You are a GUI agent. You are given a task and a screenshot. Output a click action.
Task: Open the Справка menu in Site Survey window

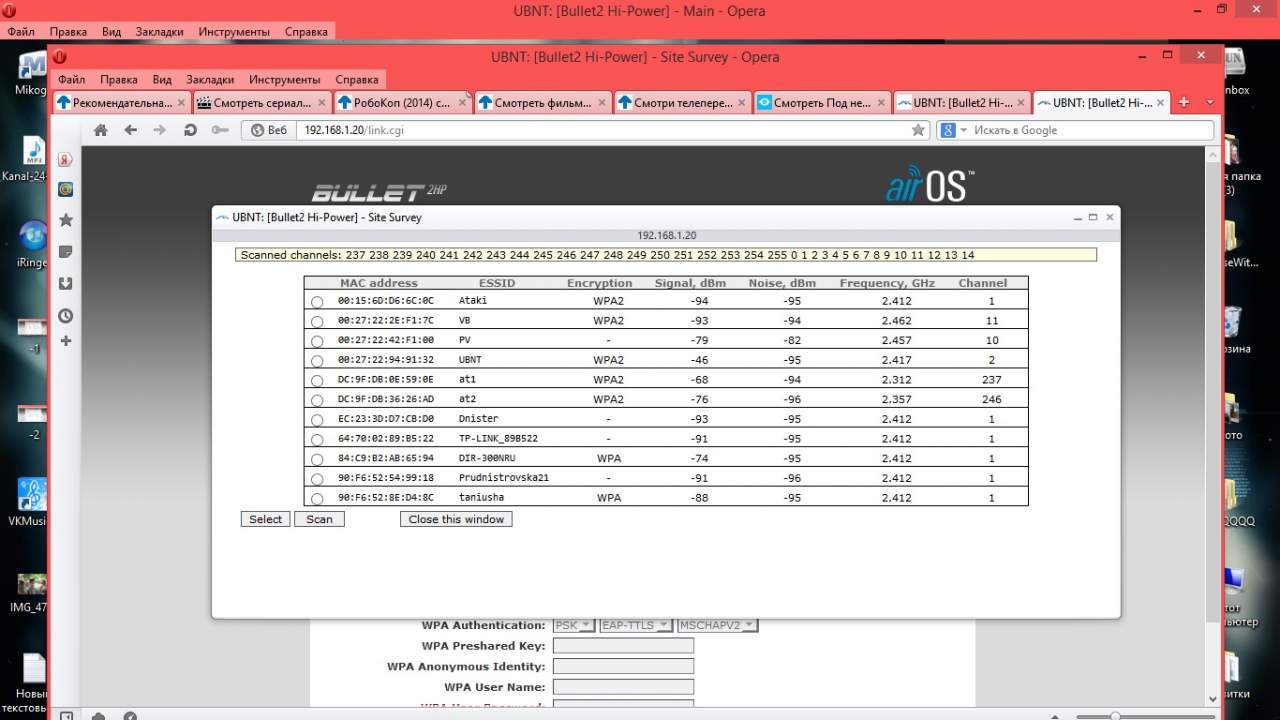pyautogui.click(x=357, y=79)
